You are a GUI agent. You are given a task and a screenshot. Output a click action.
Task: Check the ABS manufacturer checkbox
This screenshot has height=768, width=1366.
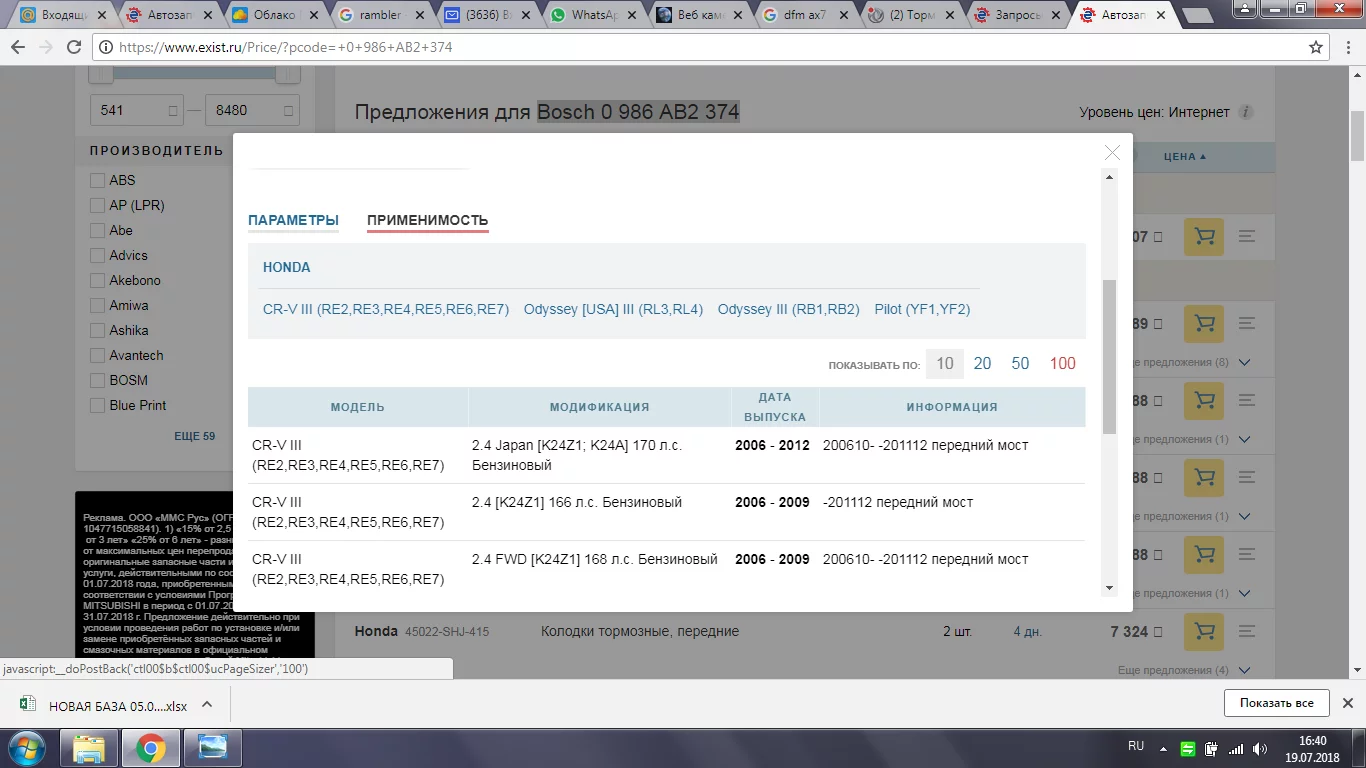(97, 180)
